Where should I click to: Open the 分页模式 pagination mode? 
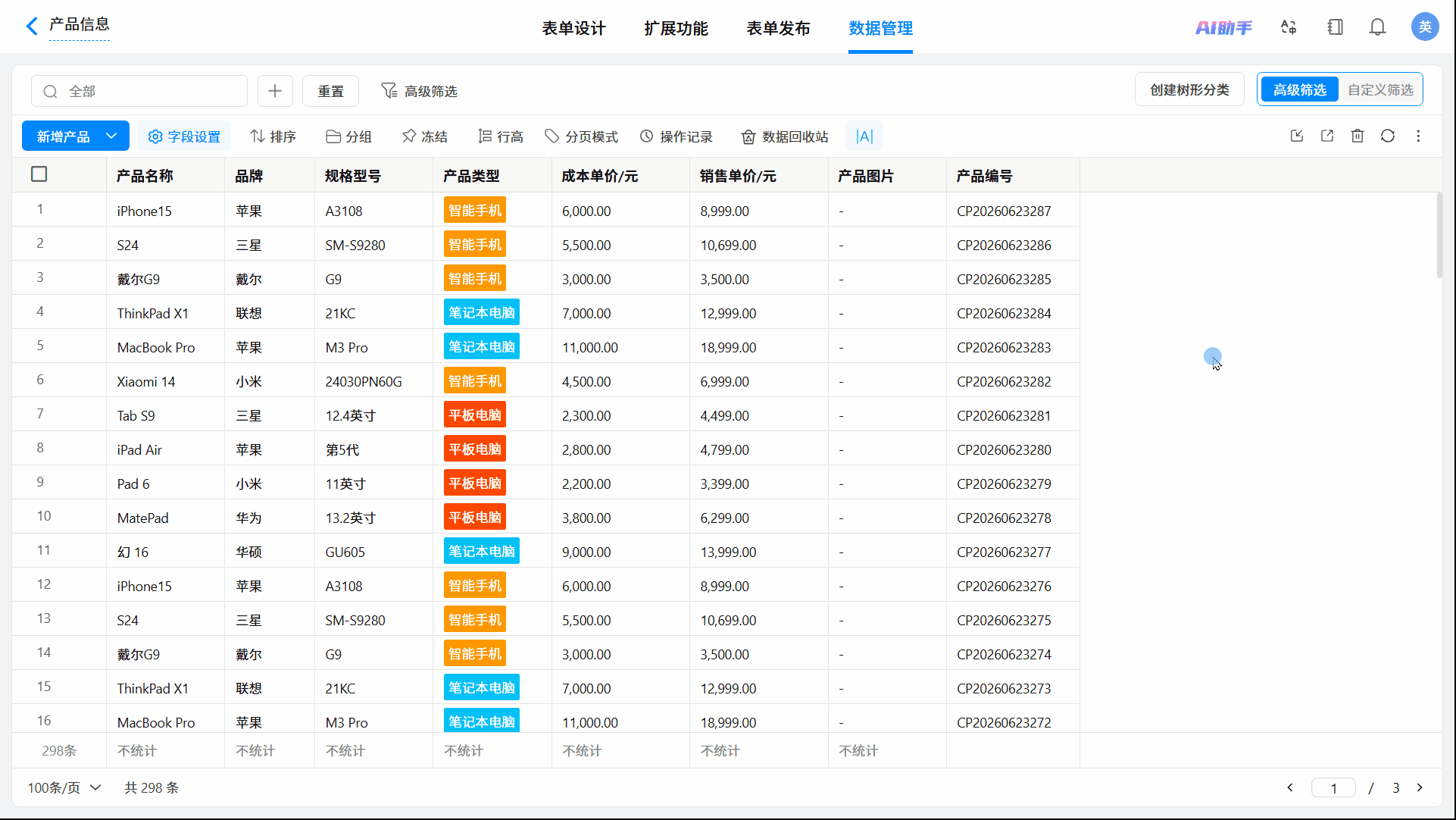(582, 136)
